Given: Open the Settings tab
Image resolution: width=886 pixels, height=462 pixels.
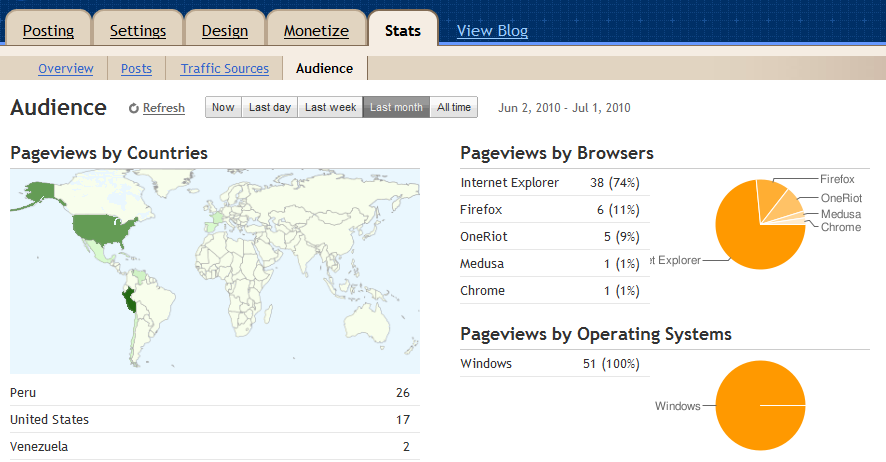Looking at the screenshot, I should (138, 30).
